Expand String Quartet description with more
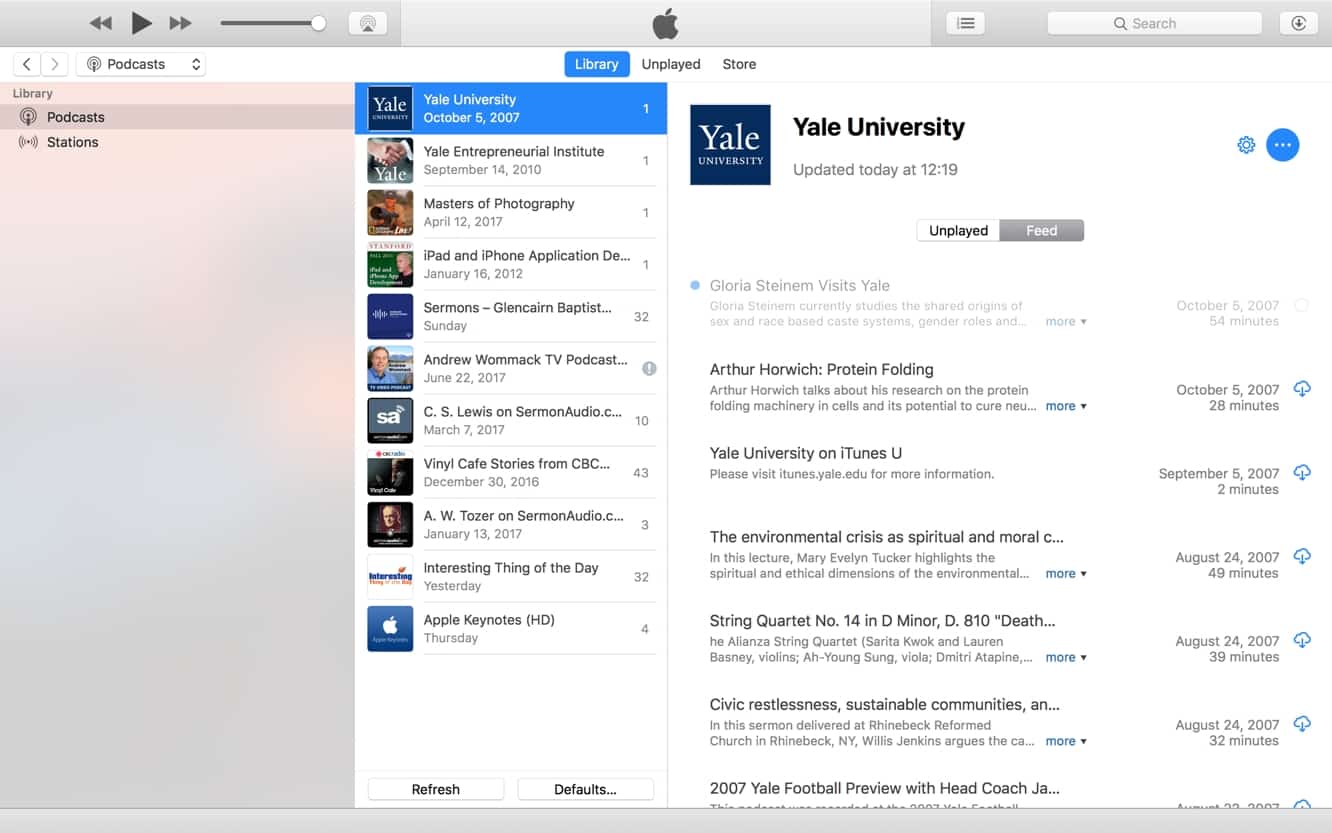This screenshot has height=833, width=1332. (x=1066, y=658)
